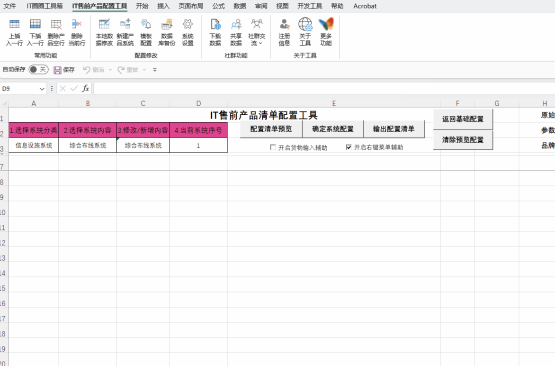
Task: Toggle the 自动保存 autosave switch
Action: pos(38,69)
